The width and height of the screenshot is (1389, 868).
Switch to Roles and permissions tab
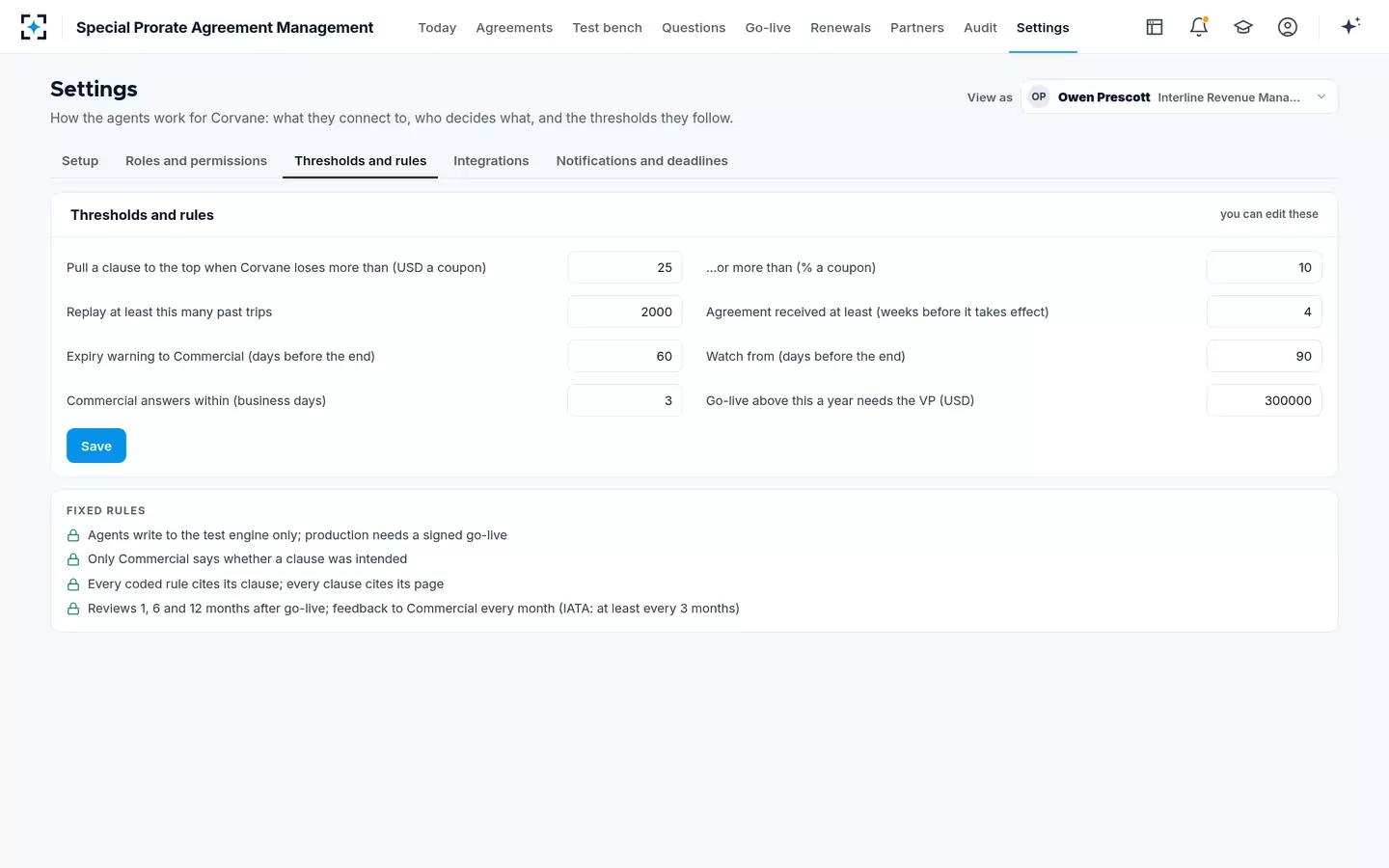(x=196, y=161)
